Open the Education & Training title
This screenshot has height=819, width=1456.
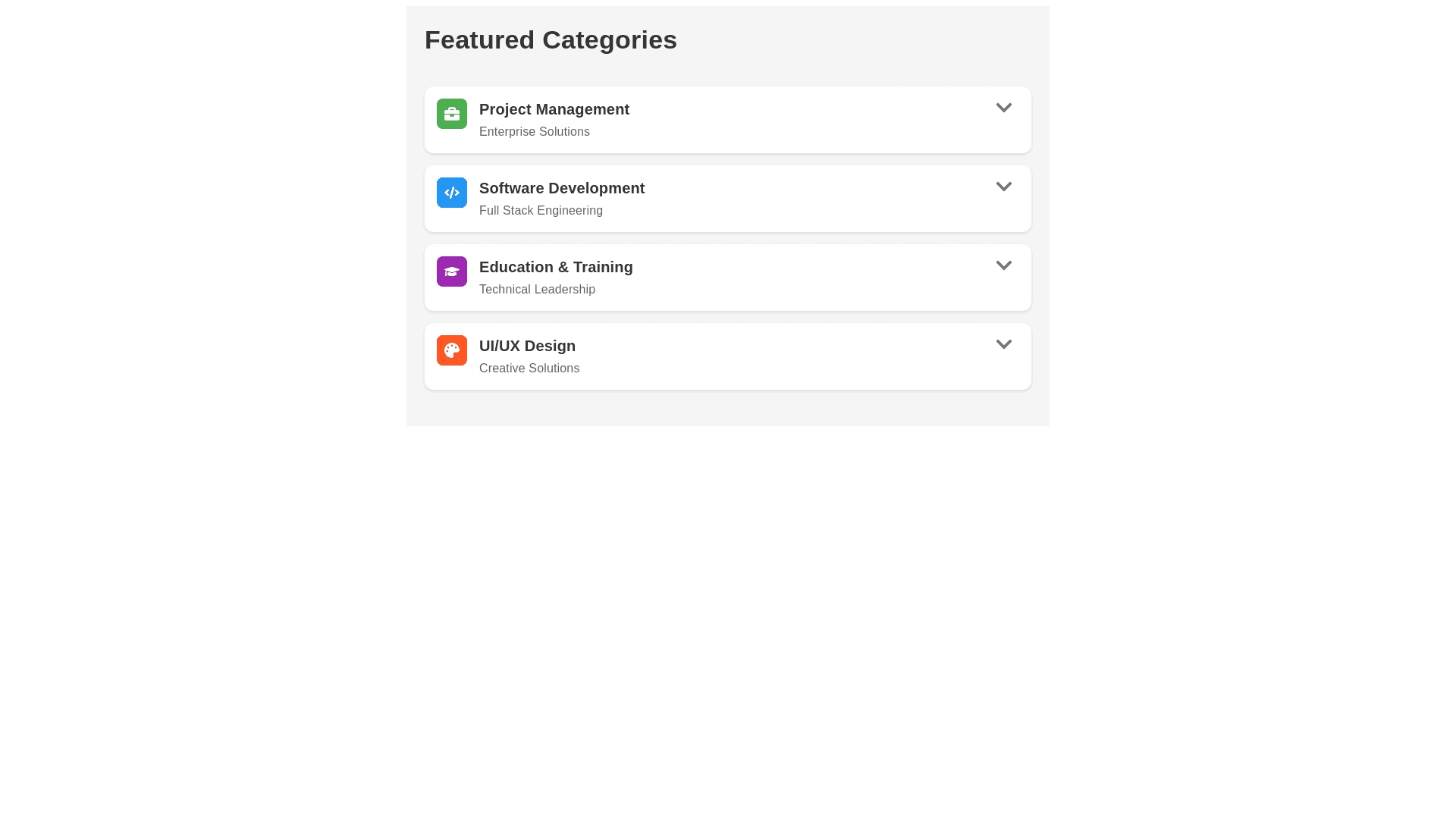pyautogui.click(x=555, y=267)
